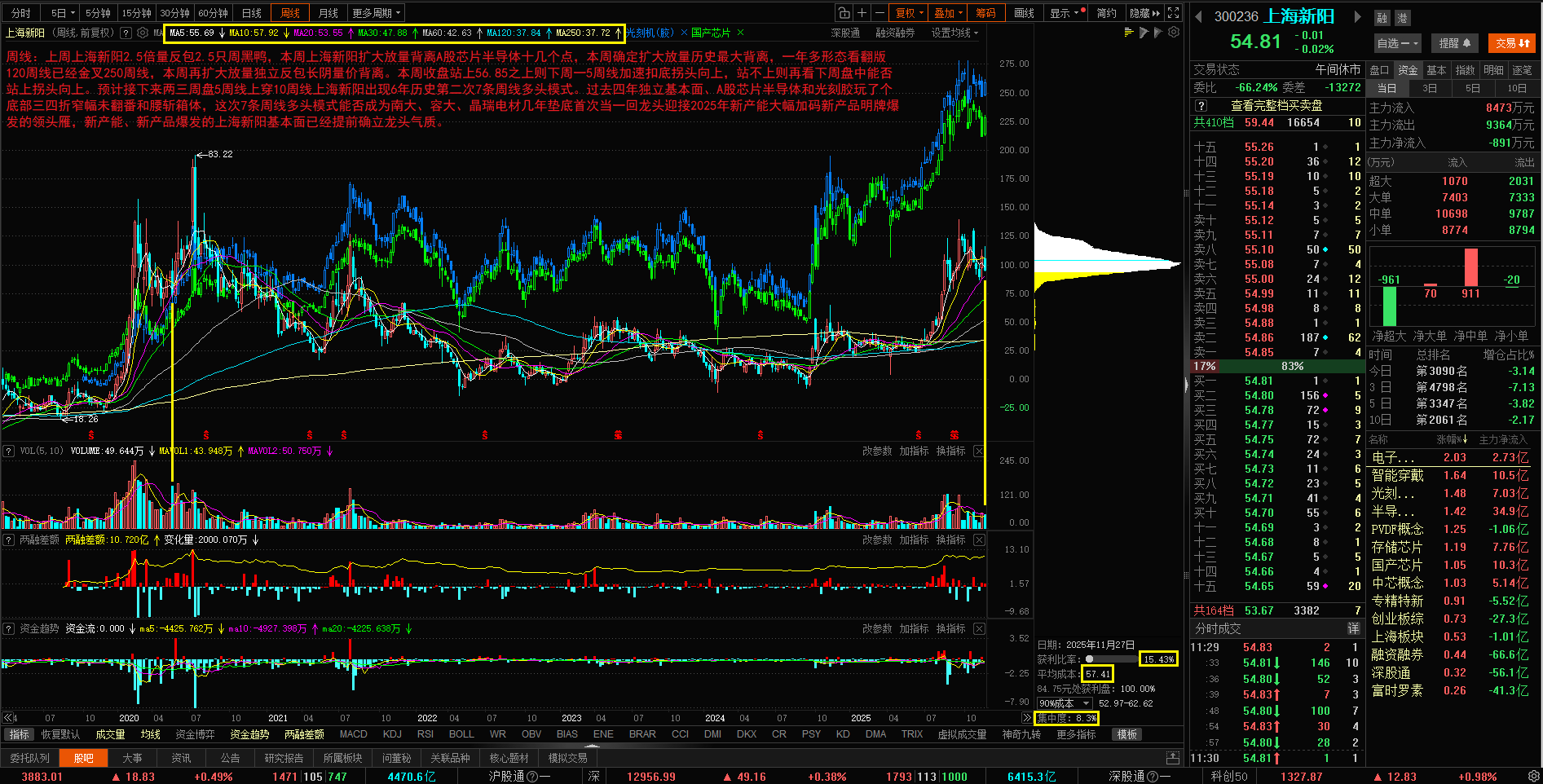This screenshot has height=784, width=1543.
Task: Close the VOL indicator panel
Action: [x=979, y=451]
